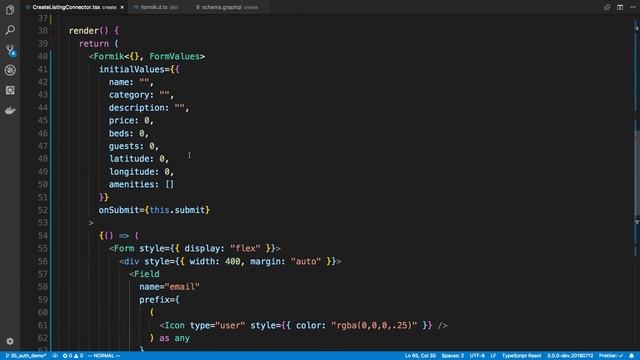The height and width of the screenshot is (360, 640).
Task: Click the Formik tag name
Action: pos(109,56)
